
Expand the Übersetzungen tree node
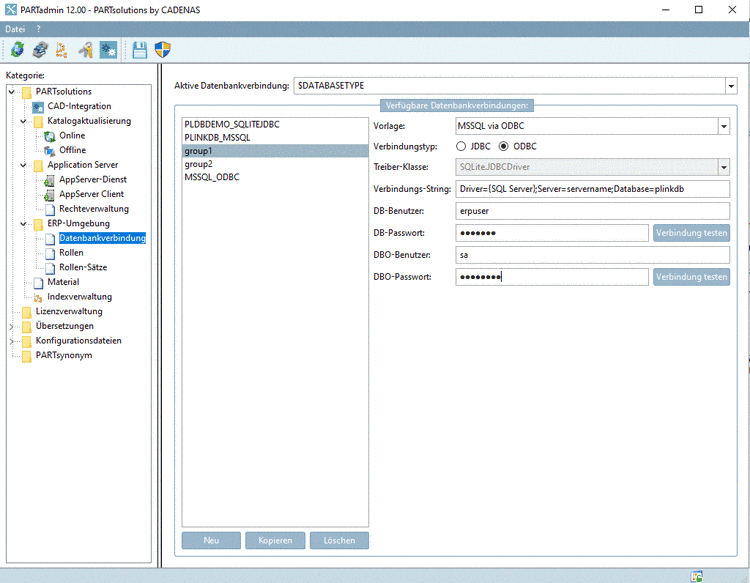[x=12, y=326]
